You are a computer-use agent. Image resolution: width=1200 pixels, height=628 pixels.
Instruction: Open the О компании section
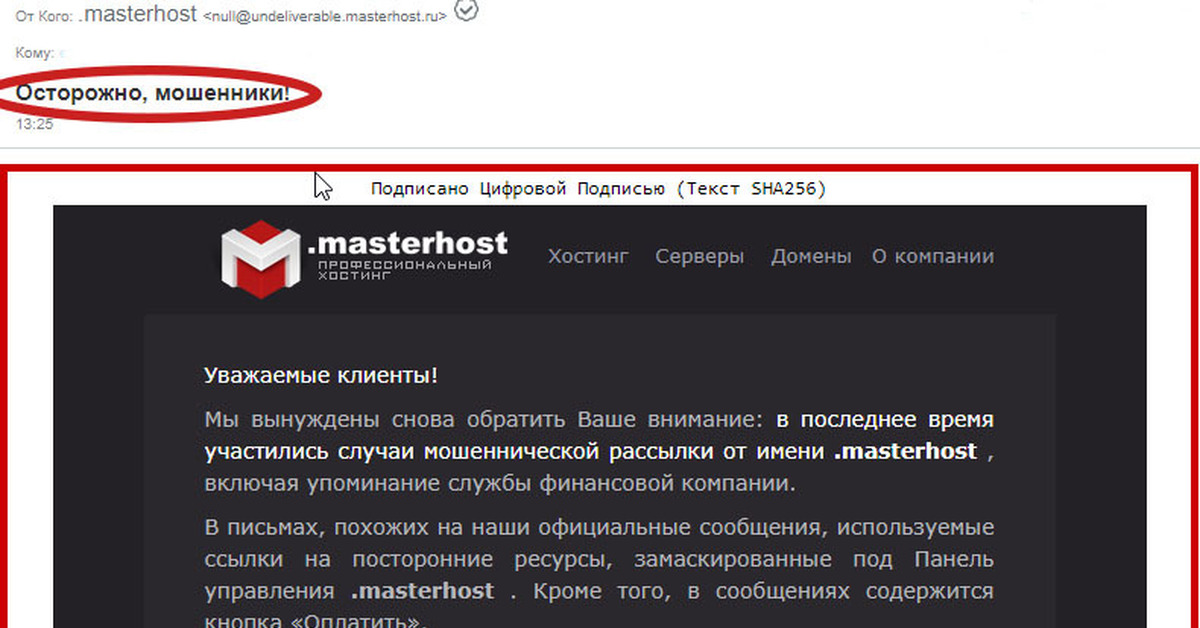click(x=932, y=256)
